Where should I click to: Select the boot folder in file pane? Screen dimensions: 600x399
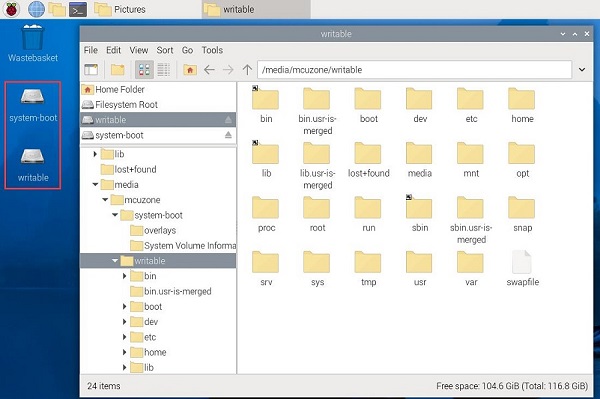(x=368, y=105)
